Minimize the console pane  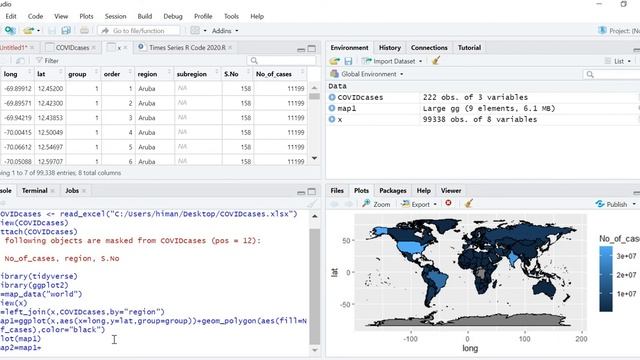point(301,192)
